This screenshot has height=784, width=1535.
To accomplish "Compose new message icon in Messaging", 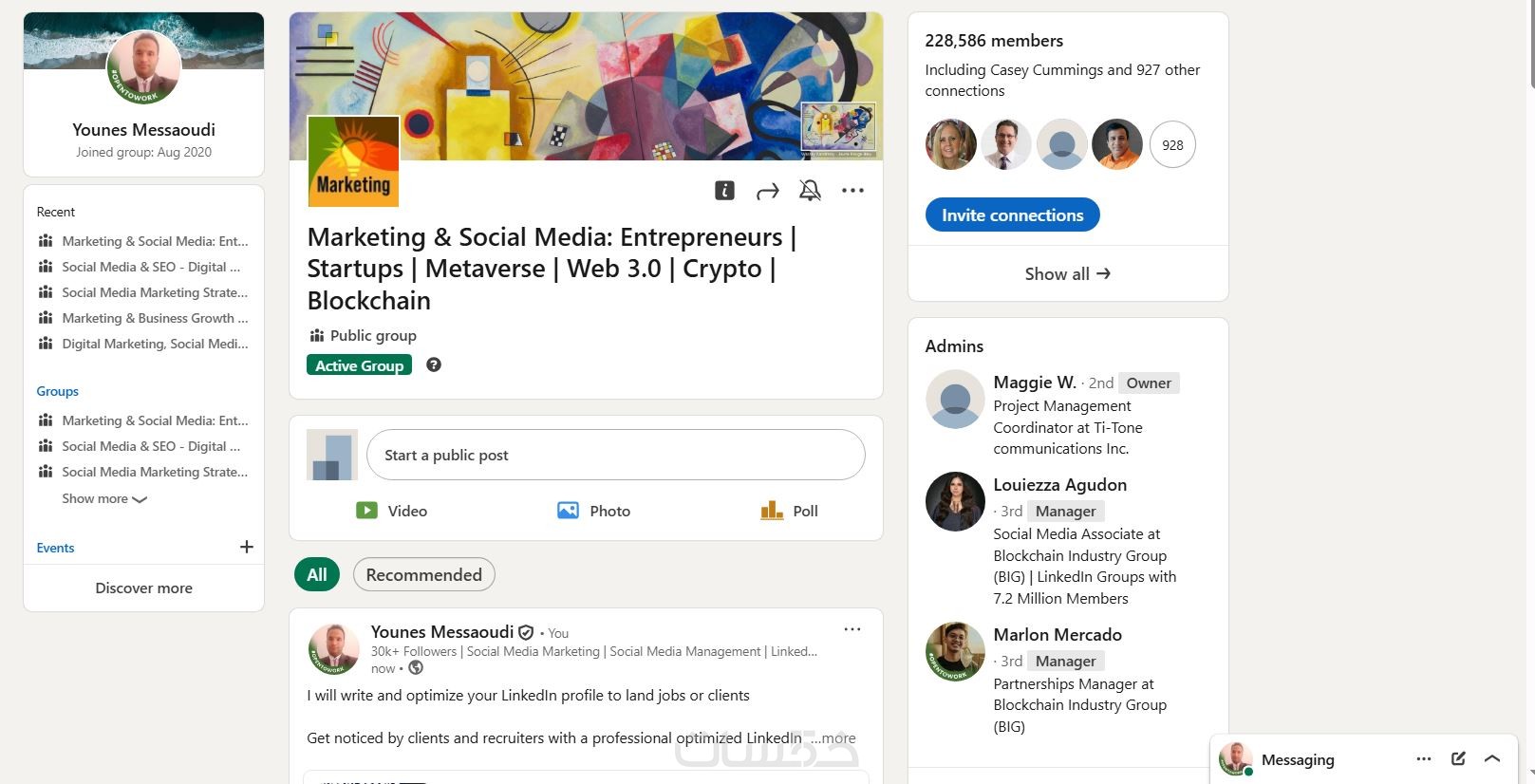I will tap(1458, 758).
